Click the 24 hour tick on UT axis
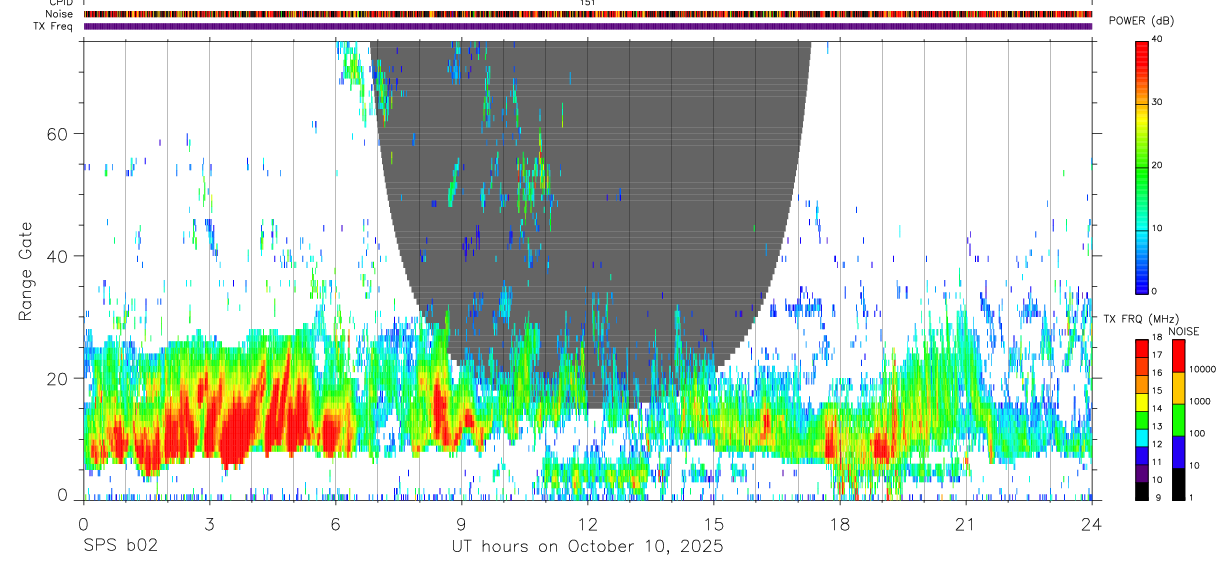 pyautogui.click(x=1091, y=523)
